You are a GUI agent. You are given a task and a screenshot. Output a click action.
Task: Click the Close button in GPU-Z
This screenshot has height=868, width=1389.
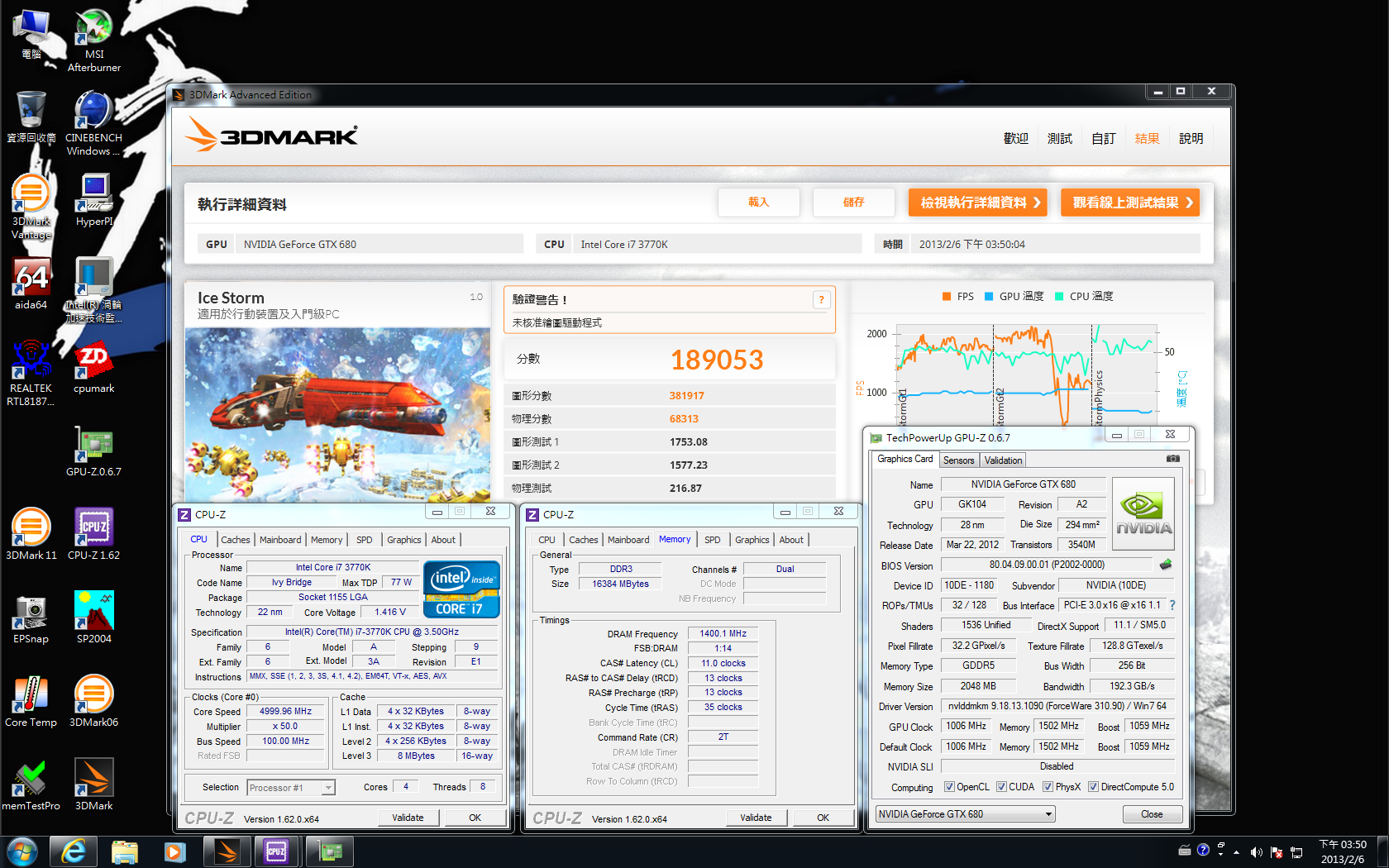1152,814
